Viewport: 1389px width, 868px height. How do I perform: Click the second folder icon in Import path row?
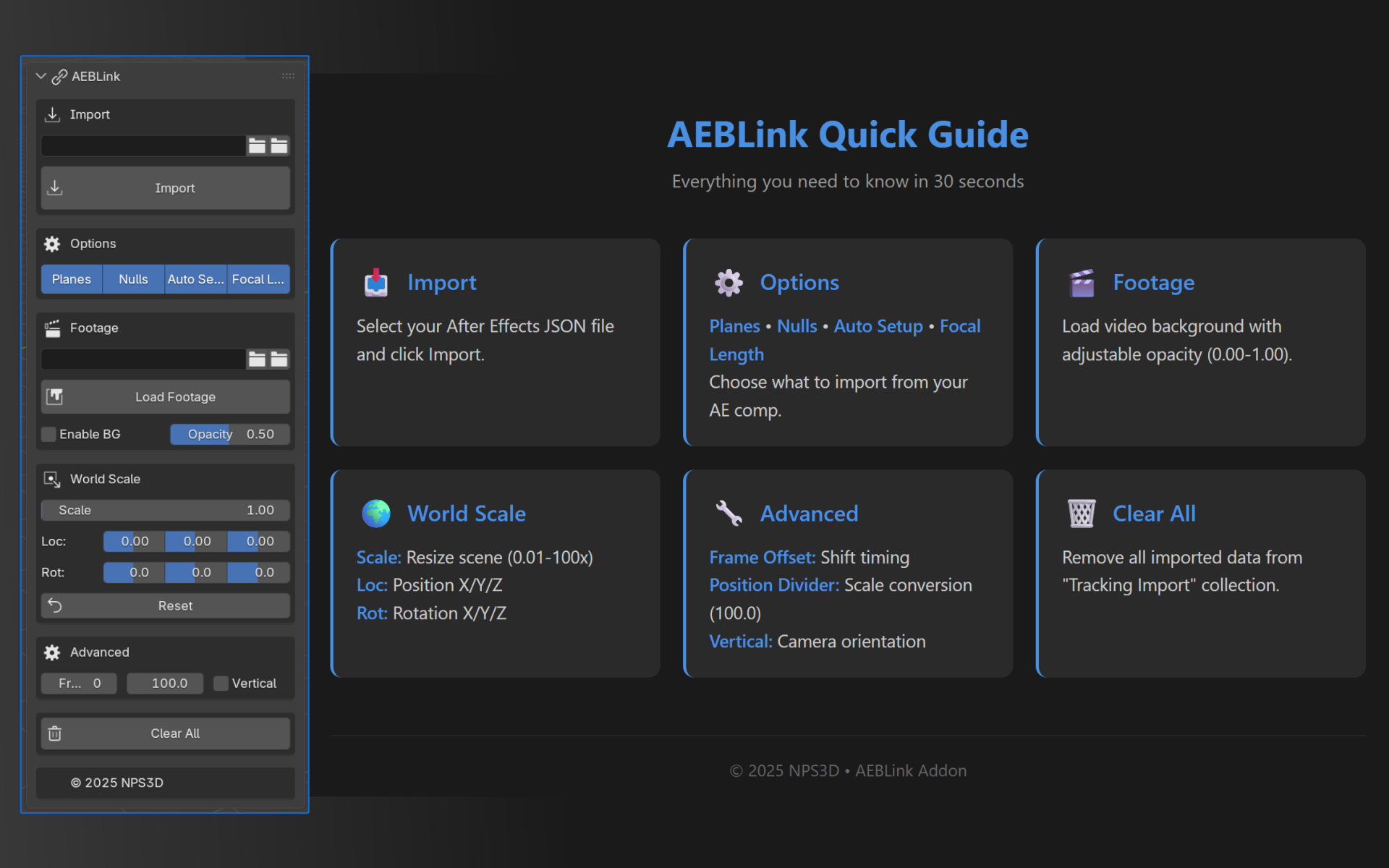pyautogui.click(x=279, y=146)
